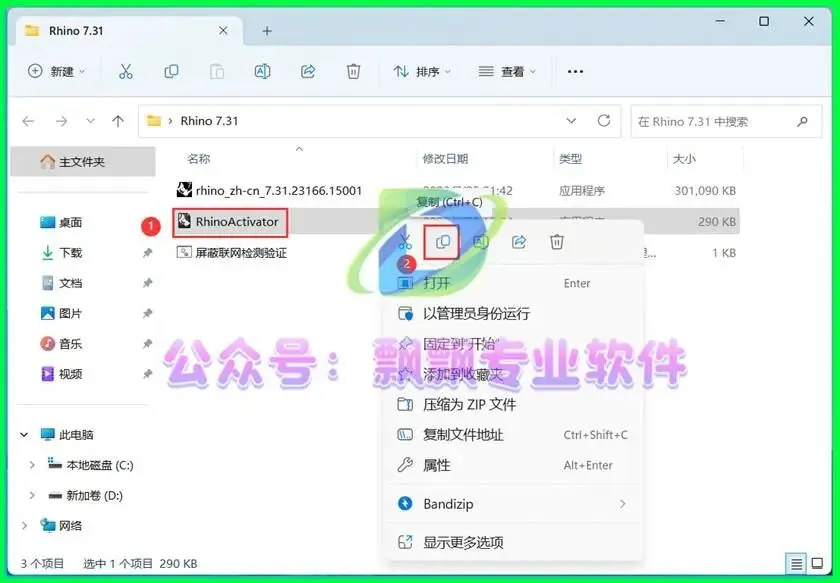840x583 pixels.
Task: Expand the 本地磁盘 (C:) node
Action: click(32, 465)
